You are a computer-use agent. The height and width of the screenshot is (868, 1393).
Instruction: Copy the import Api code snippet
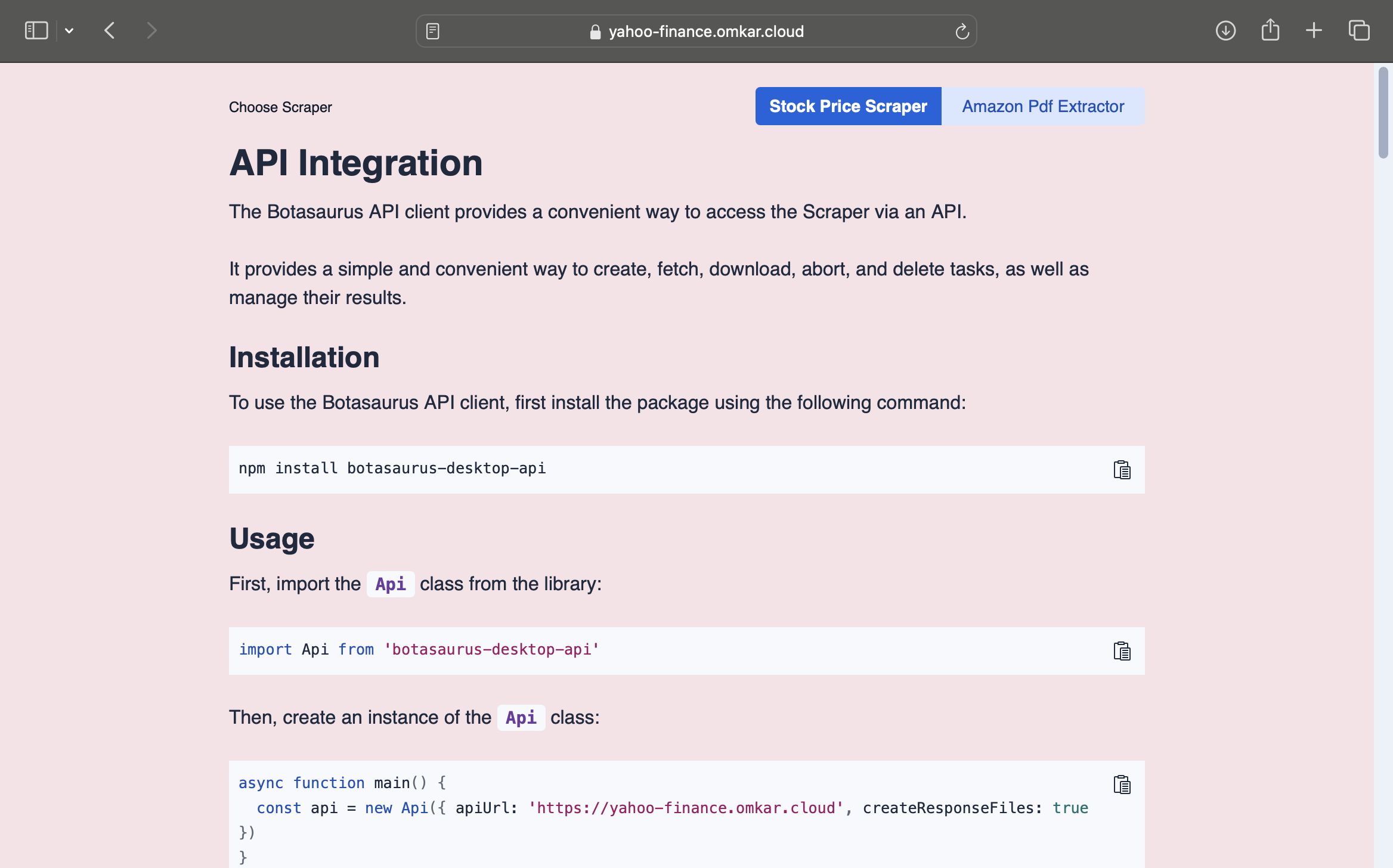point(1122,651)
